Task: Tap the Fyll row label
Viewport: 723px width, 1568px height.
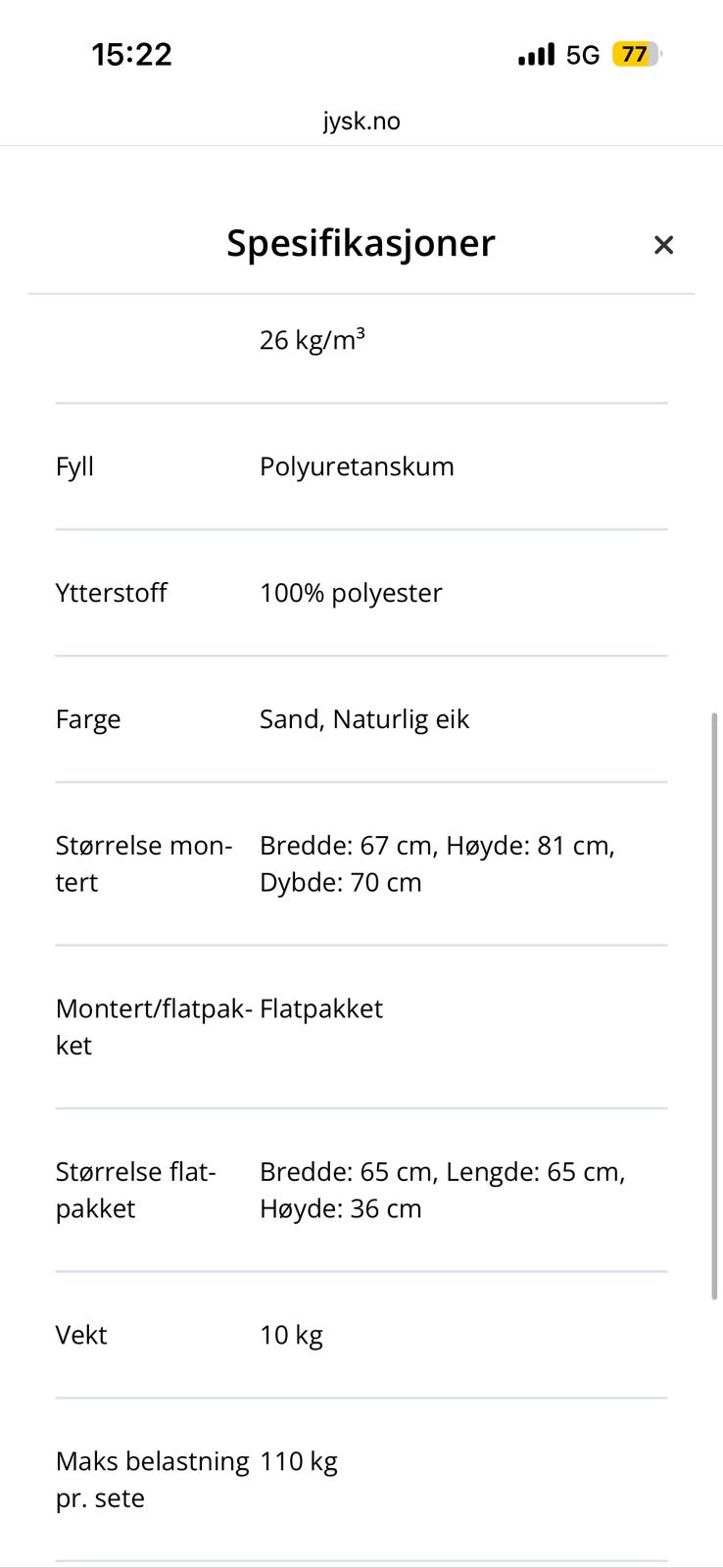Action: click(75, 466)
